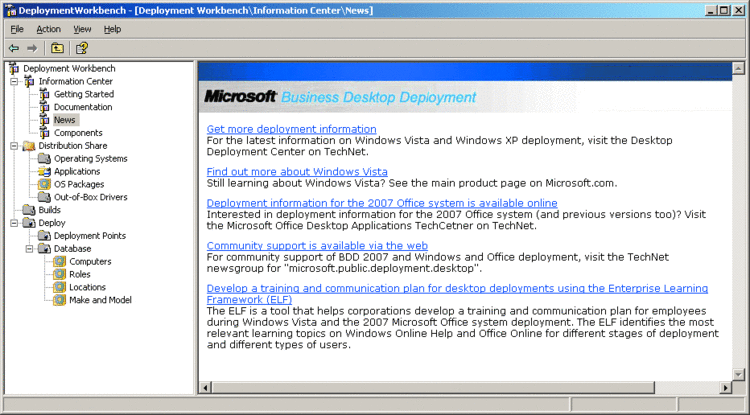Click the Getting Started node icon
The height and width of the screenshot is (415, 750).
[x=44, y=94]
